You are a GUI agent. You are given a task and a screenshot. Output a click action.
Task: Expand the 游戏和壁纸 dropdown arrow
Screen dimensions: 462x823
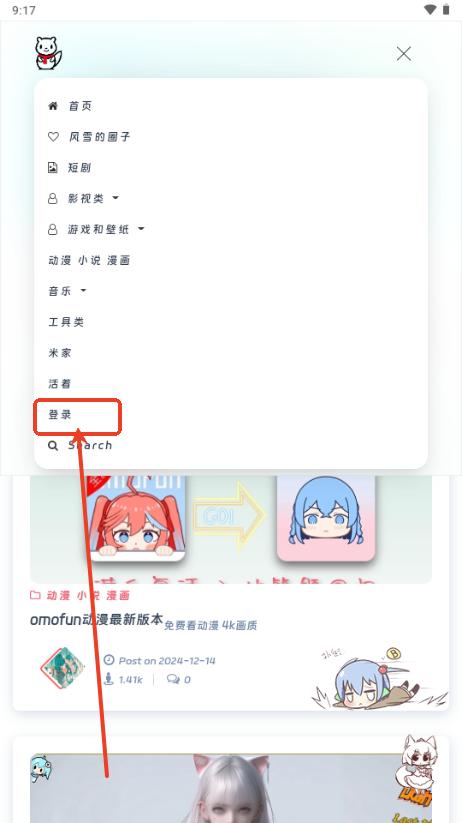[x=141, y=229]
